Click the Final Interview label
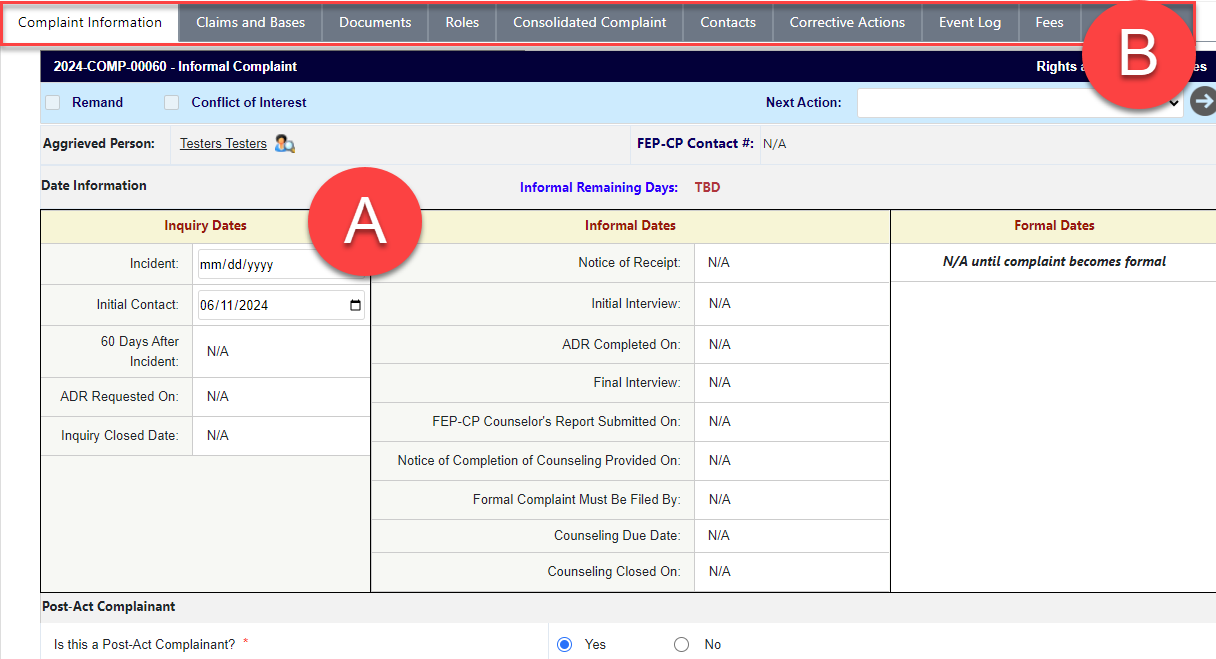1216x659 pixels. [637, 382]
